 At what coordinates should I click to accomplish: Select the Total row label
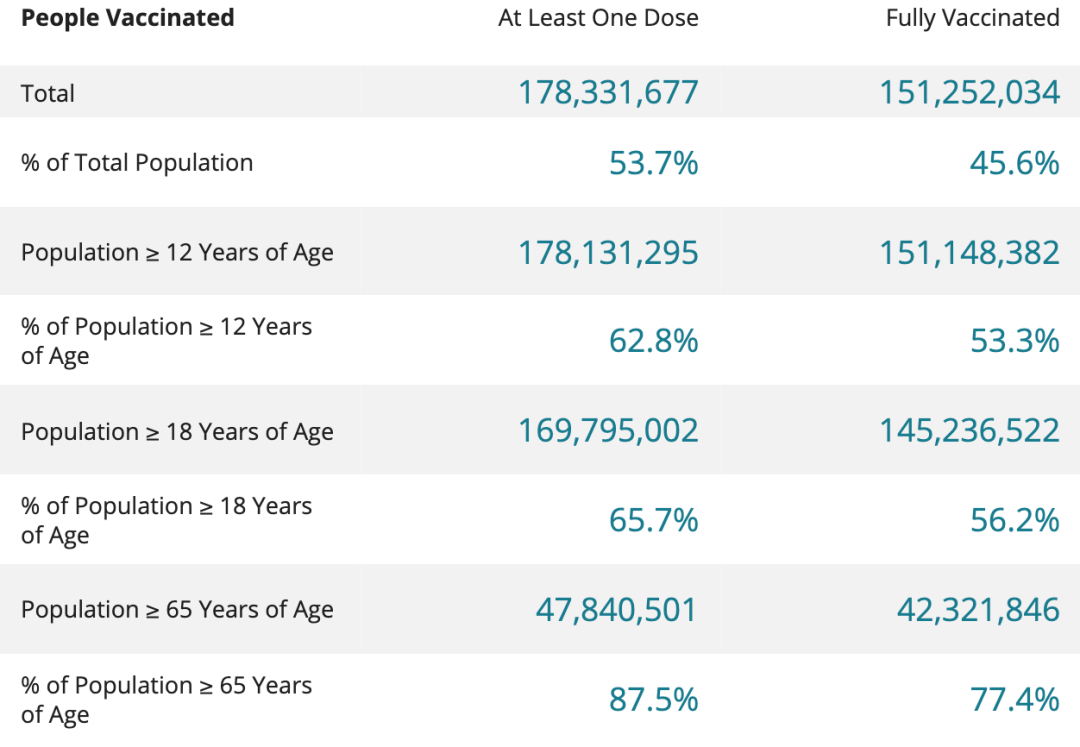[48, 93]
